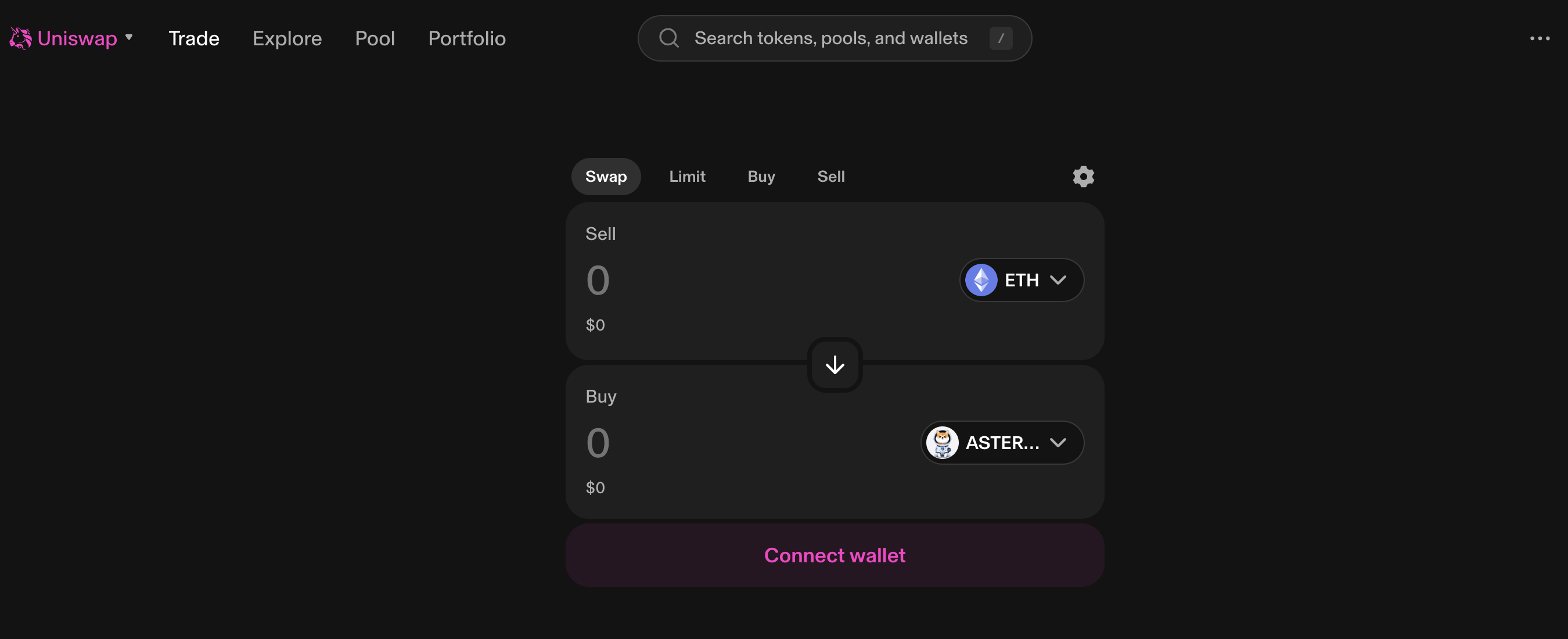Click the ASTER token avatar icon

point(941,443)
